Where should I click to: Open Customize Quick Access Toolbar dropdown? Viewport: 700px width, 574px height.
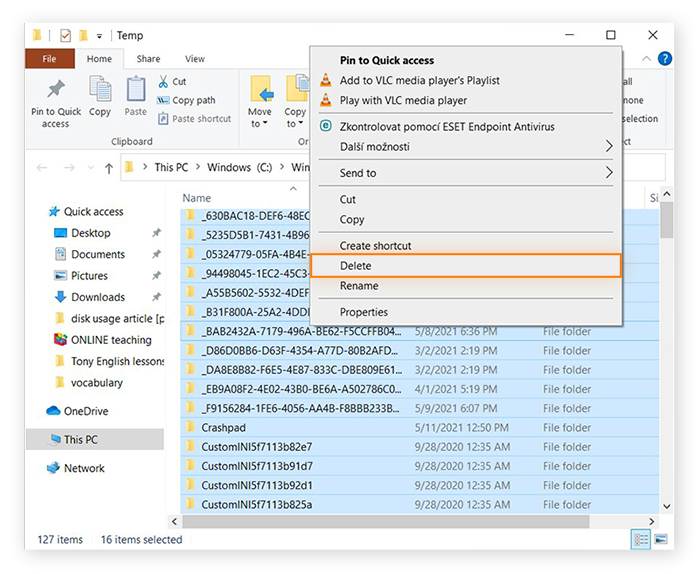point(99,36)
